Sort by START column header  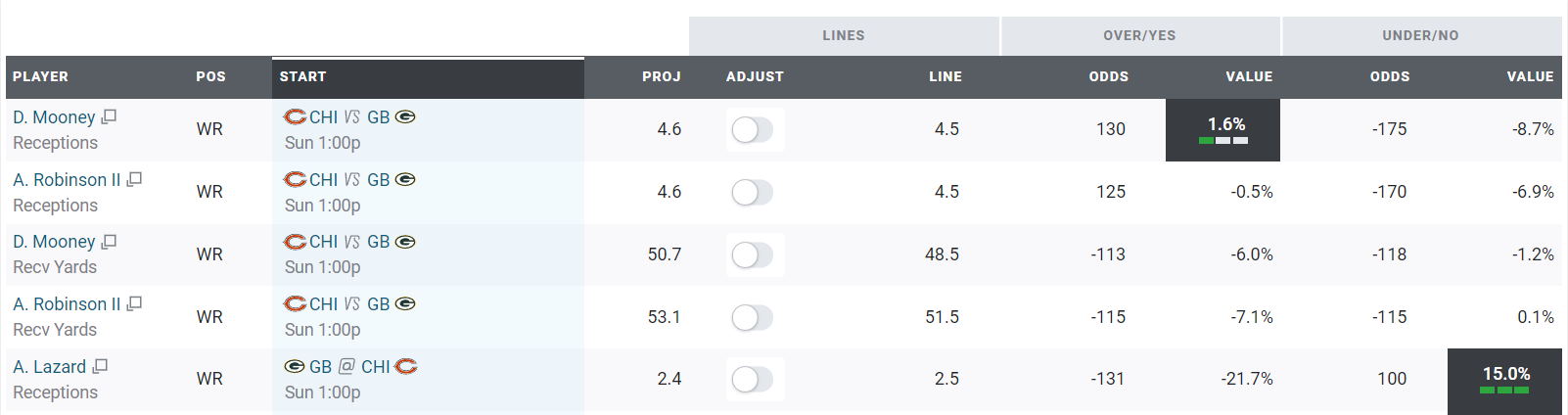pyautogui.click(x=302, y=76)
